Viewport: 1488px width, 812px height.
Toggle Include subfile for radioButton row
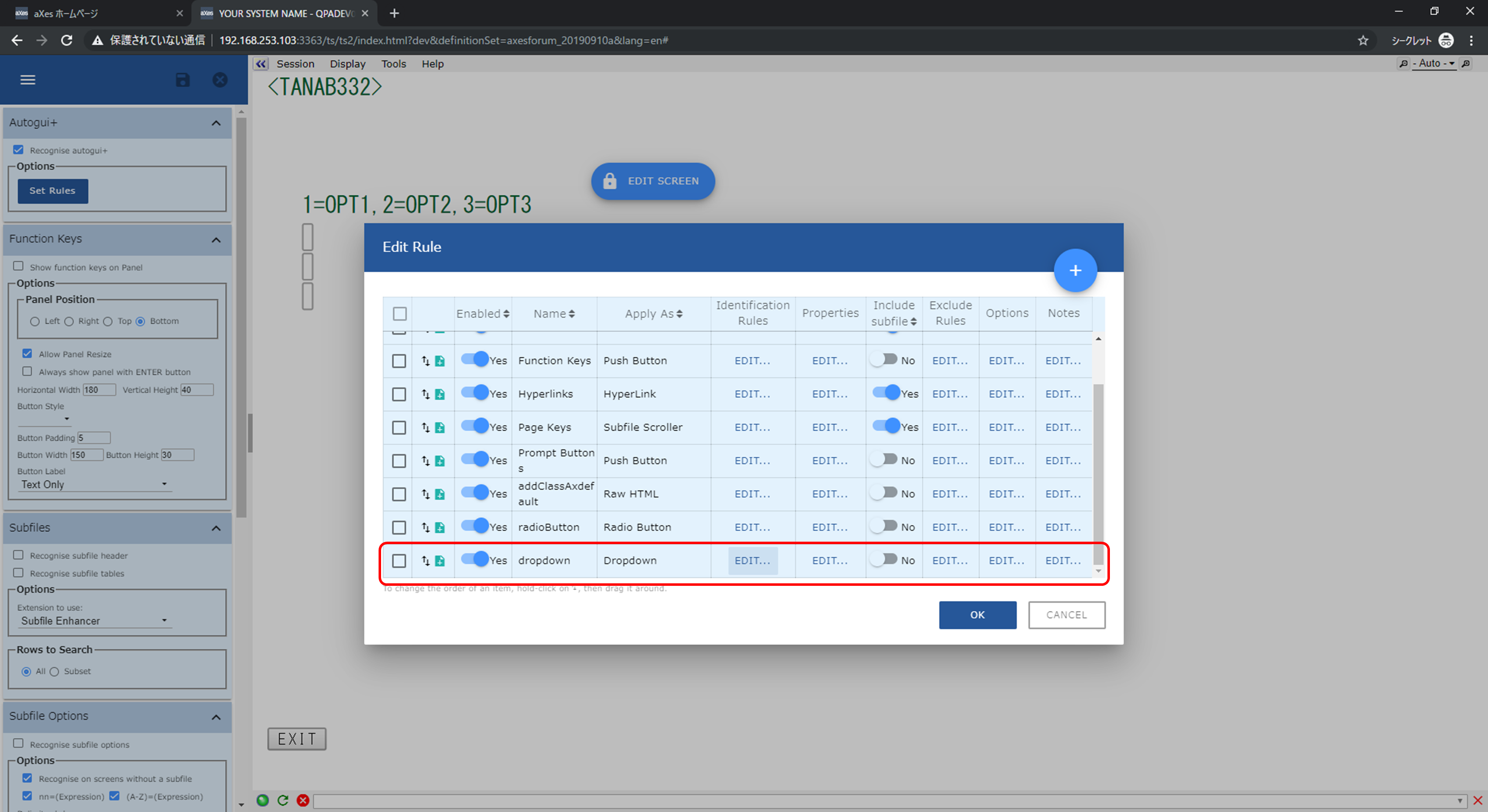click(884, 526)
